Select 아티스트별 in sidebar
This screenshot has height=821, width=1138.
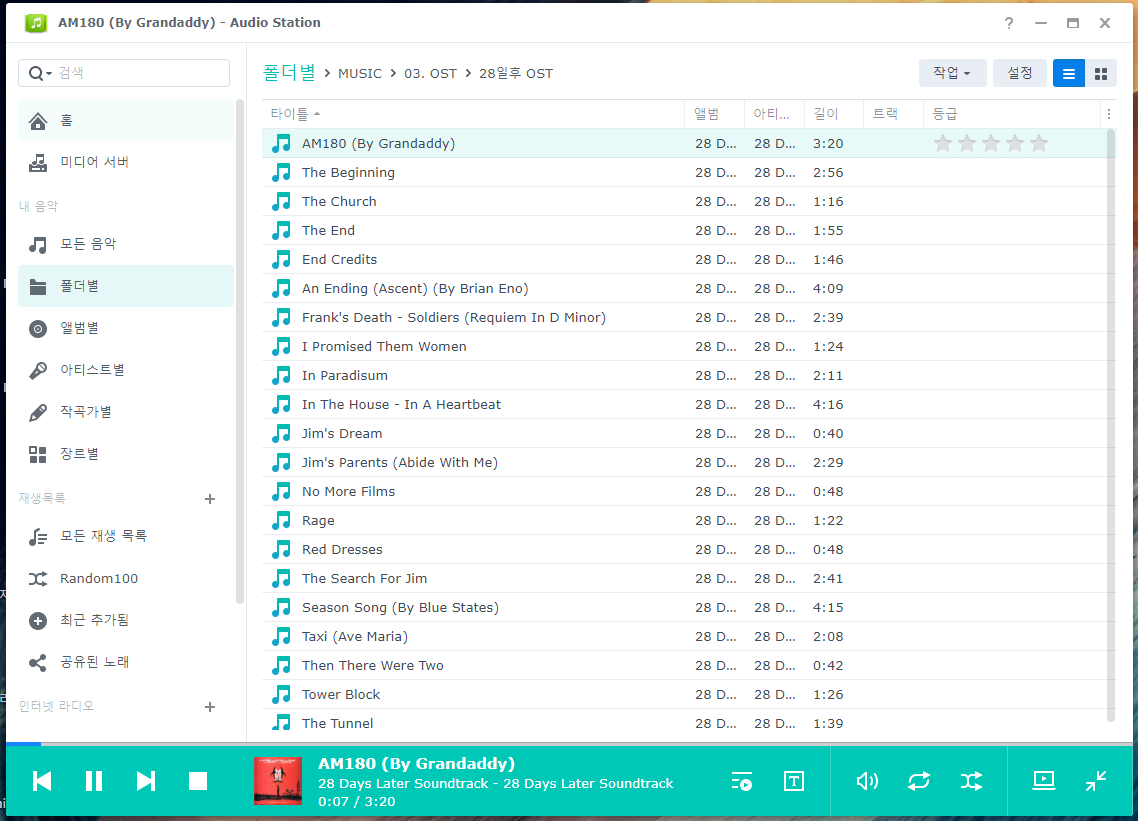click(x=126, y=370)
